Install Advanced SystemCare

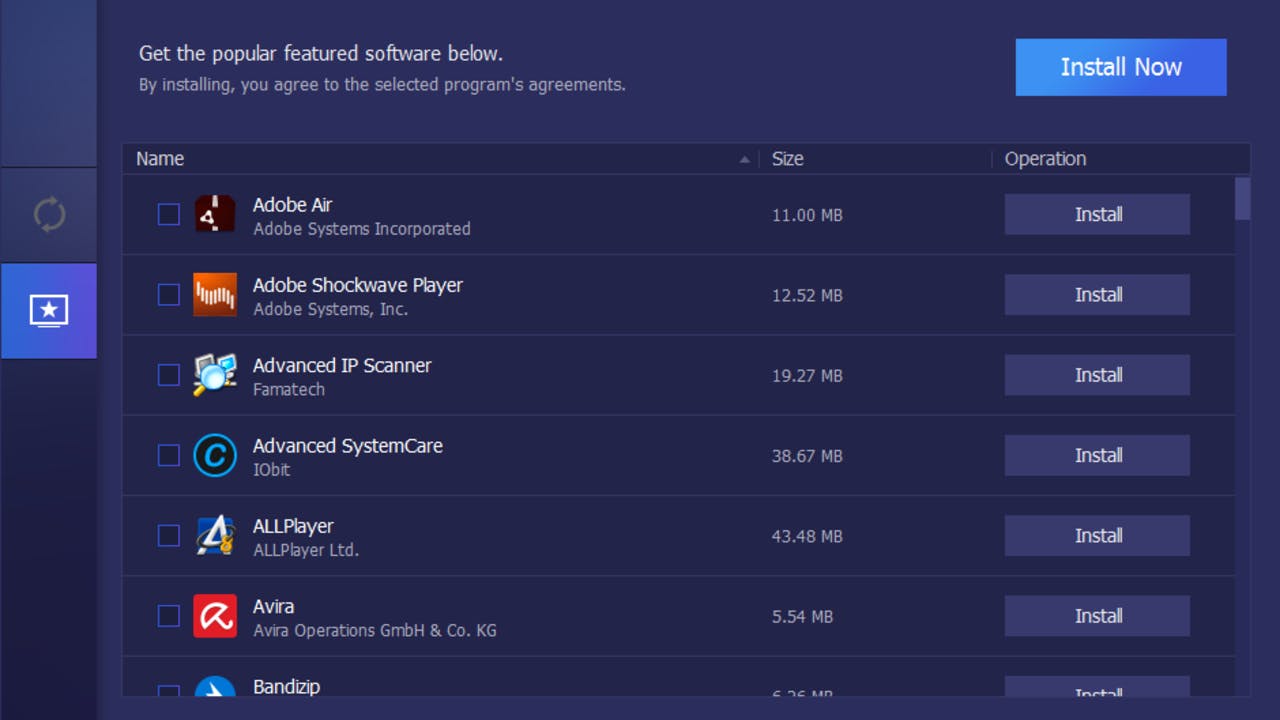1097,456
